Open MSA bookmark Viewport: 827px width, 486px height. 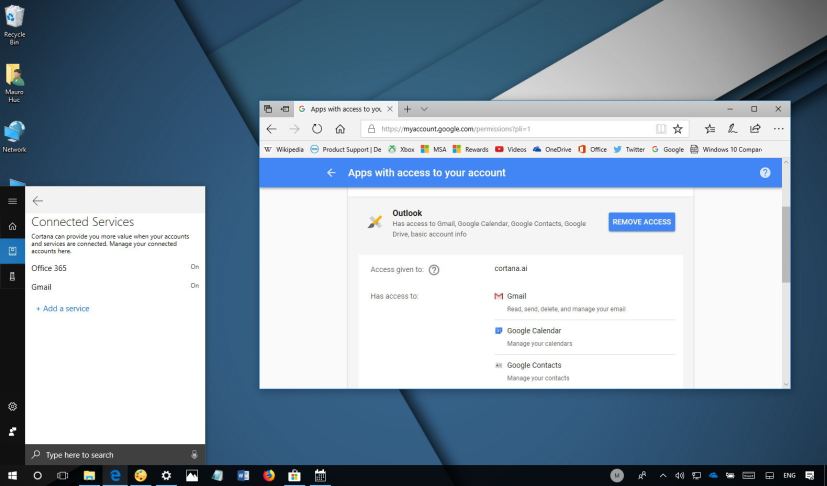tap(434, 149)
